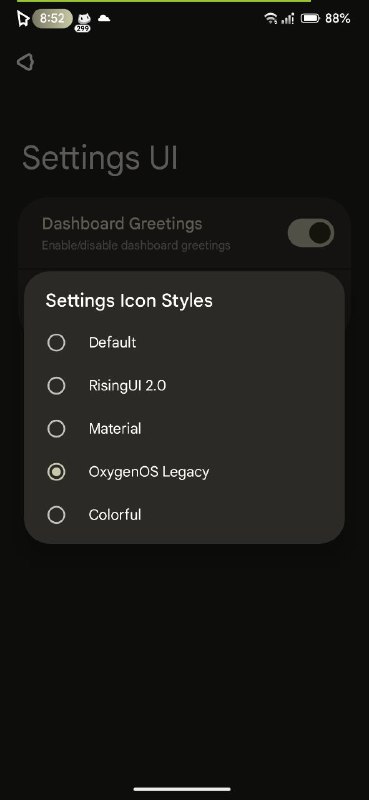Select the OxygenOS Legacy radio button
Screen dimensions: 369x800
click(56, 472)
